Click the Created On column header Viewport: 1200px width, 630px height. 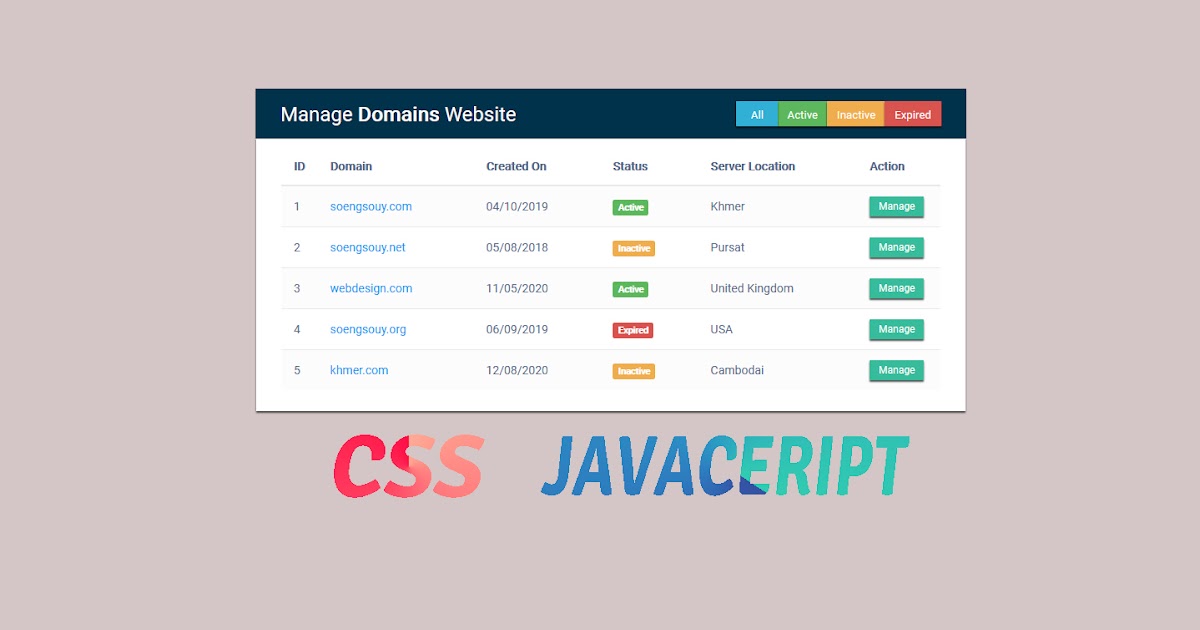(516, 167)
